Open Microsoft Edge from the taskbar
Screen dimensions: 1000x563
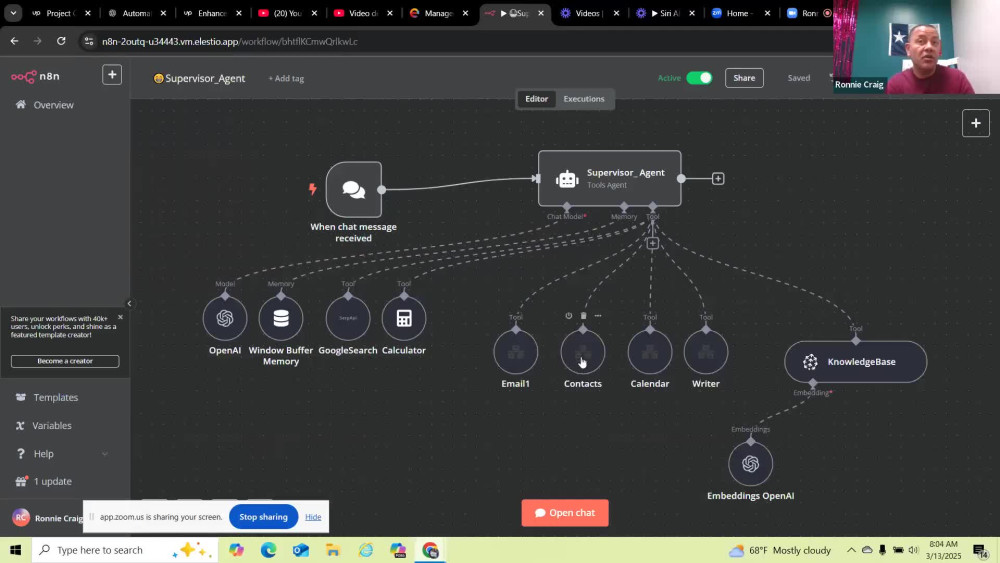[268, 550]
